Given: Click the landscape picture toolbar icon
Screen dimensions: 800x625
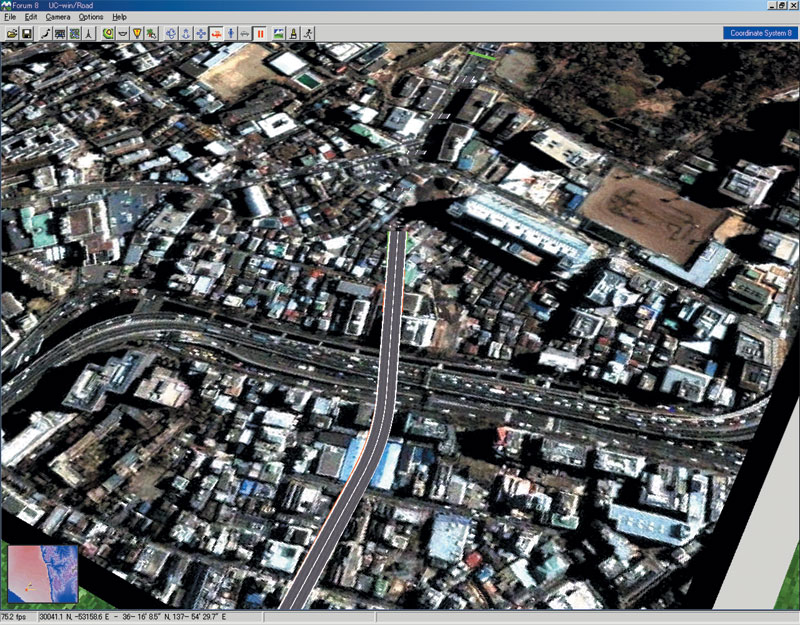Looking at the screenshot, I should click(279, 34).
